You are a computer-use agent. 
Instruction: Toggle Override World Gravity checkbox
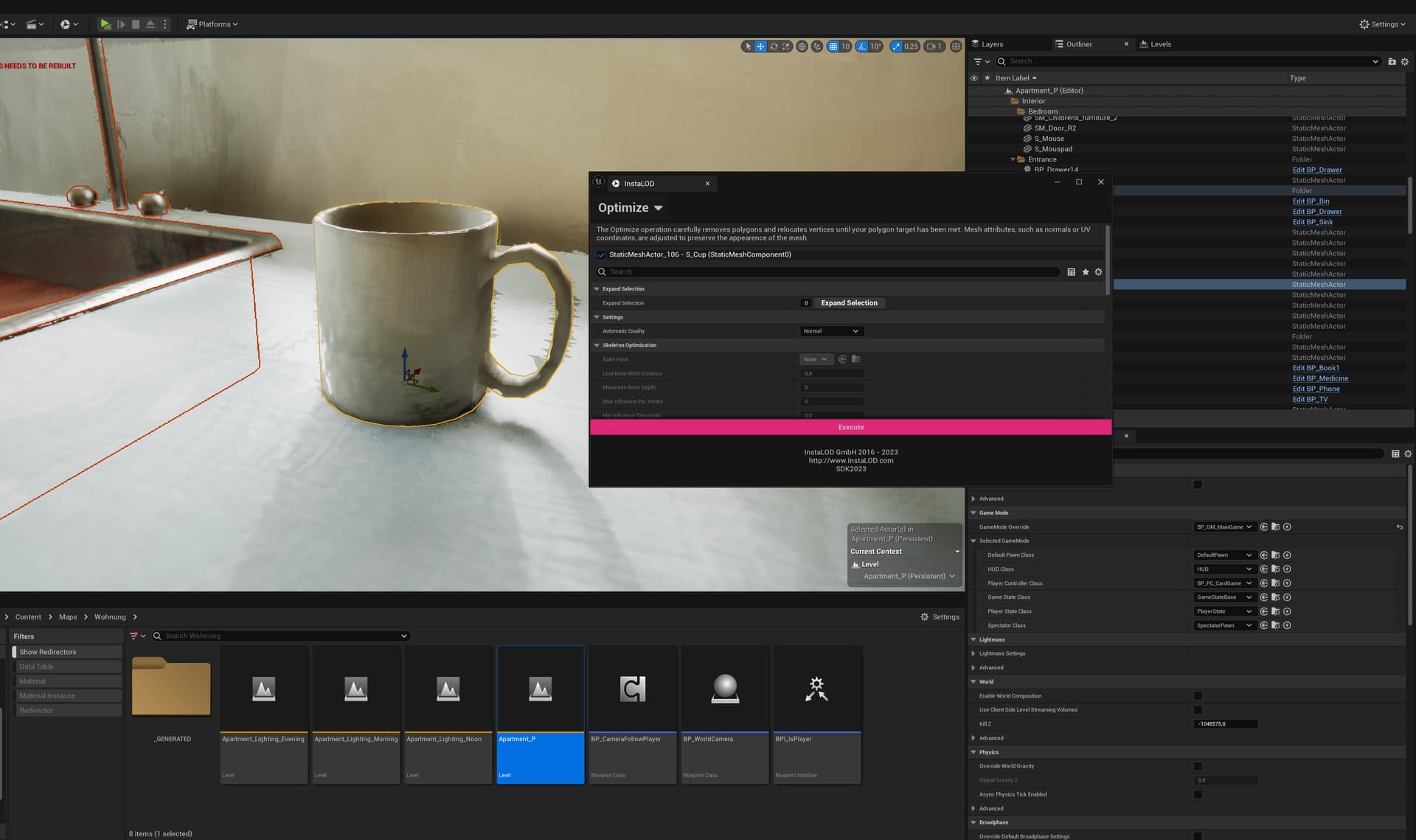(1198, 766)
